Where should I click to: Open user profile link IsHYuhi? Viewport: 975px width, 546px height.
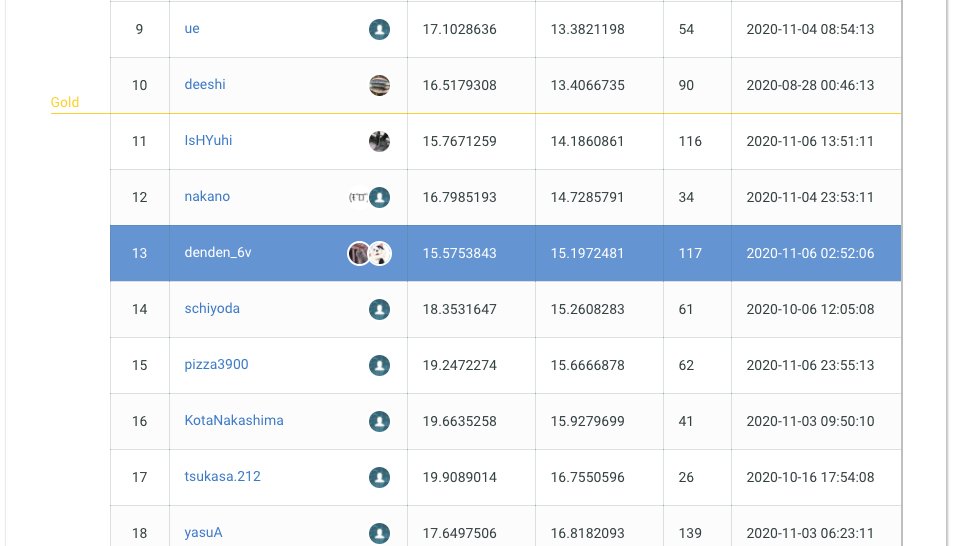pyautogui.click(x=208, y=141)
